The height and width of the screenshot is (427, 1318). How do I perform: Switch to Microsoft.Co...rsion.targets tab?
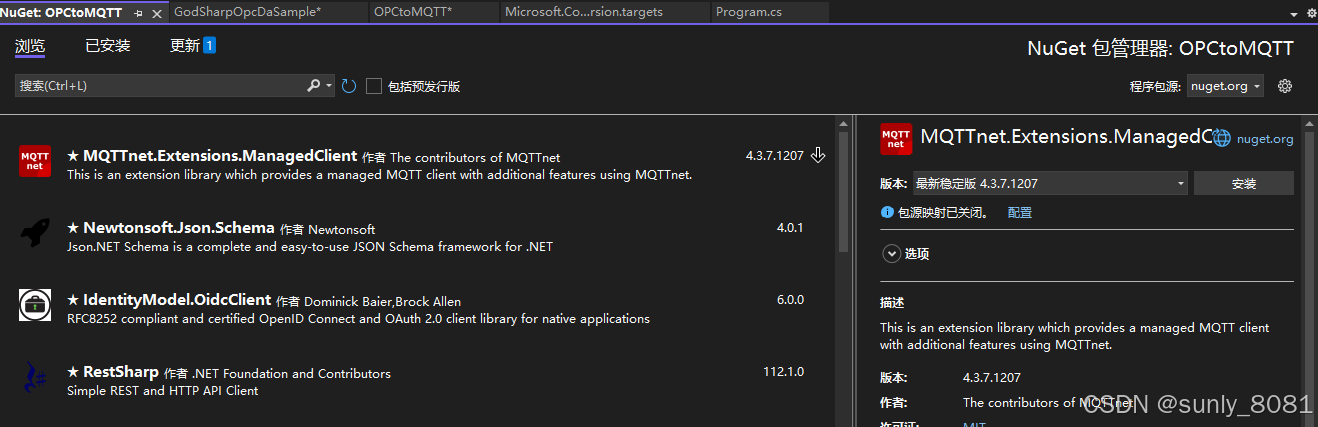click(584, 12)
